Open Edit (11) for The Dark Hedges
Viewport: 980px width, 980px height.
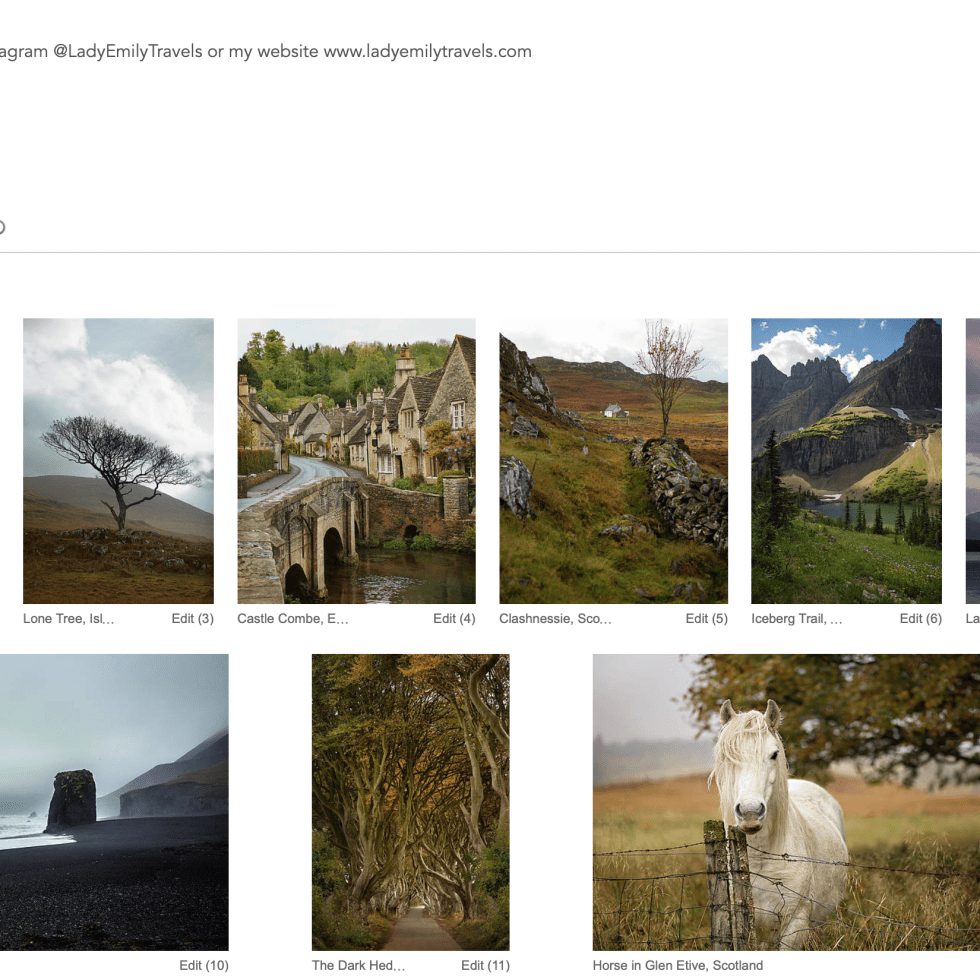(x=485, y=966)
